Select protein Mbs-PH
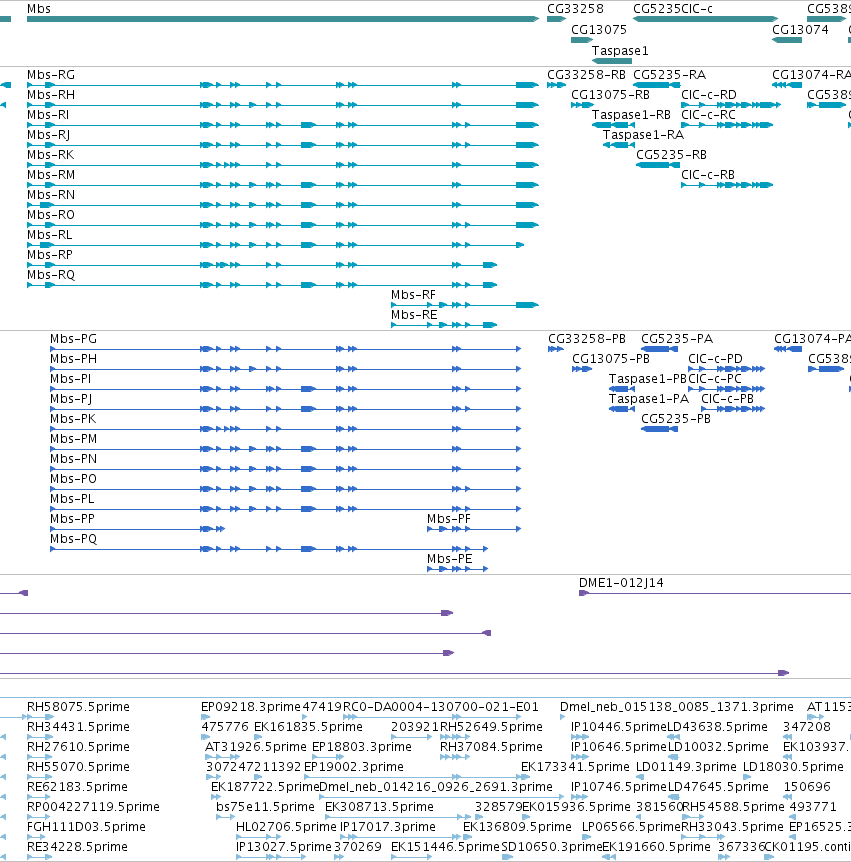 73,359
